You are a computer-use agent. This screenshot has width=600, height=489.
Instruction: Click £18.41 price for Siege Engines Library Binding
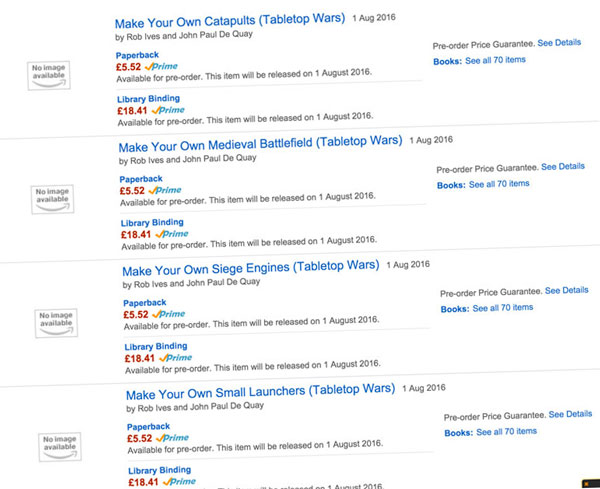pyautogui.click(x=140, y=359)
